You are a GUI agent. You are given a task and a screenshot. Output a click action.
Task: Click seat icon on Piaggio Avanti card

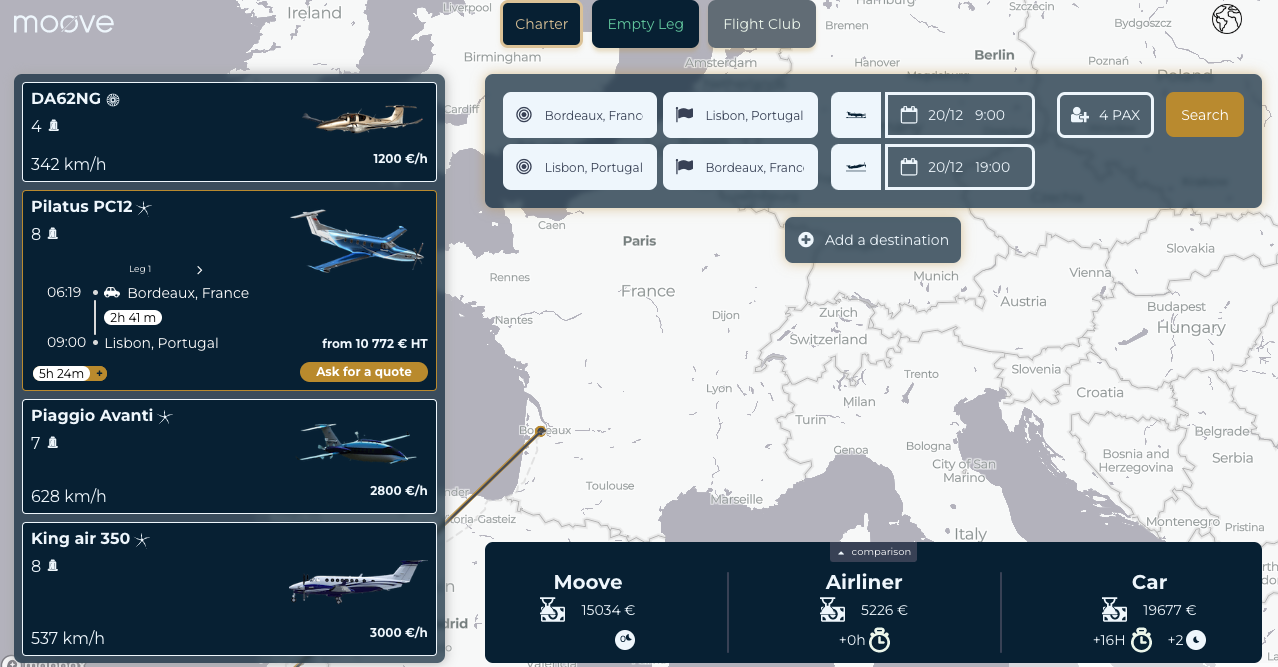[53, 442]
